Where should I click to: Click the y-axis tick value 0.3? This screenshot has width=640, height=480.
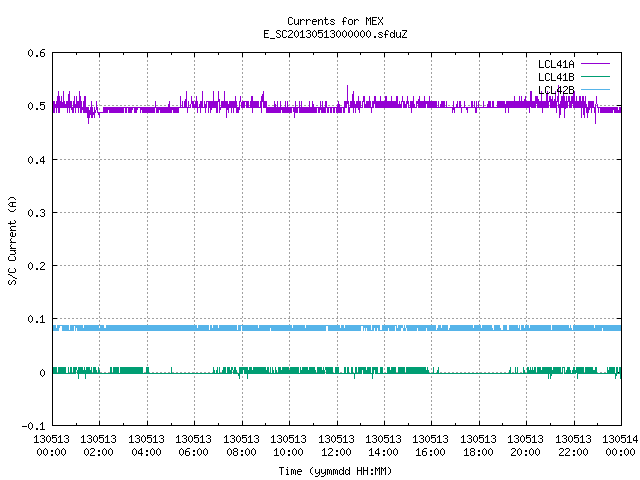pyautogui.click(x=36, y=213)
